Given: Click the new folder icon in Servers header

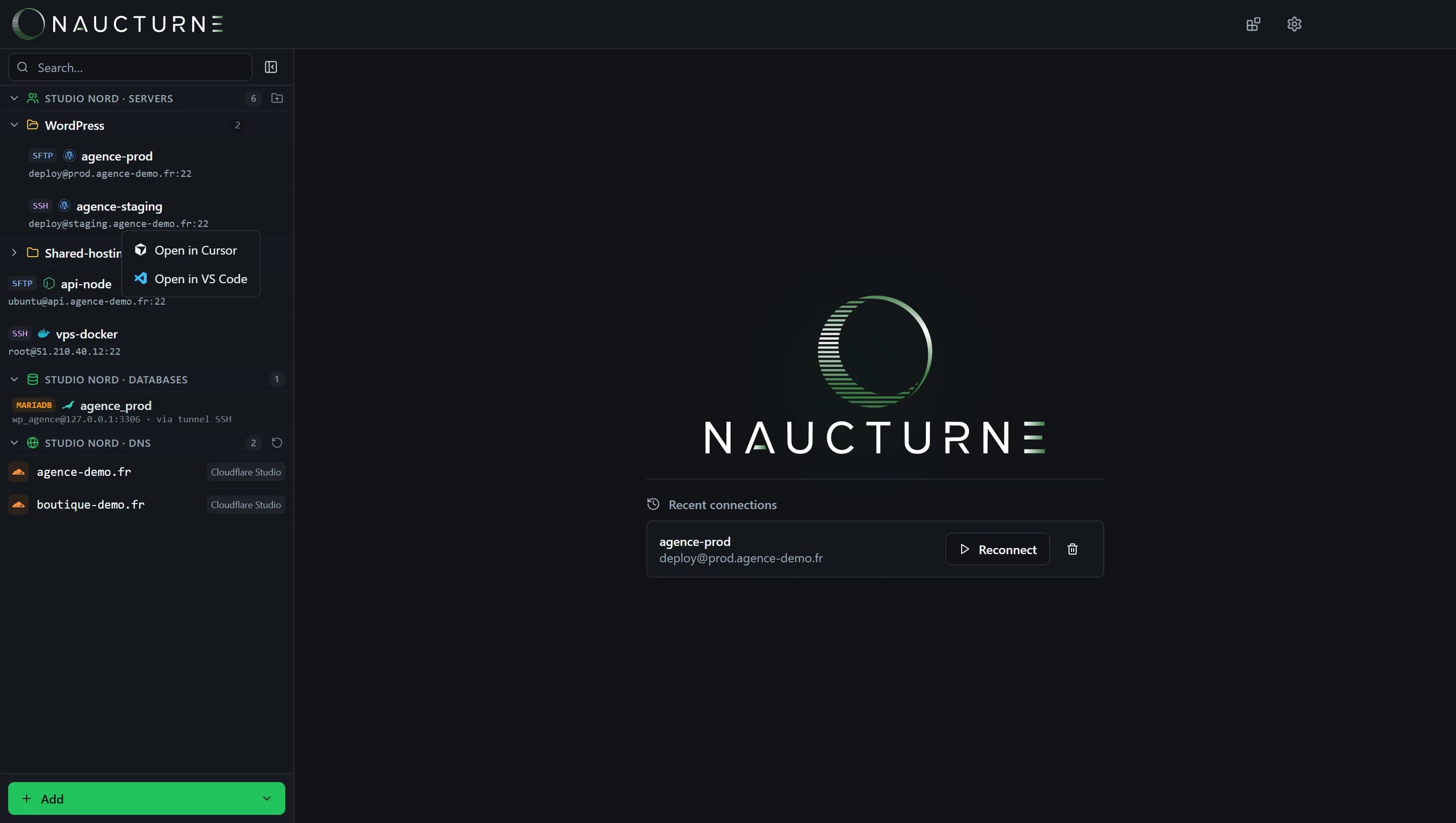Looking at the screenshot, I should [x=277, y=98].
